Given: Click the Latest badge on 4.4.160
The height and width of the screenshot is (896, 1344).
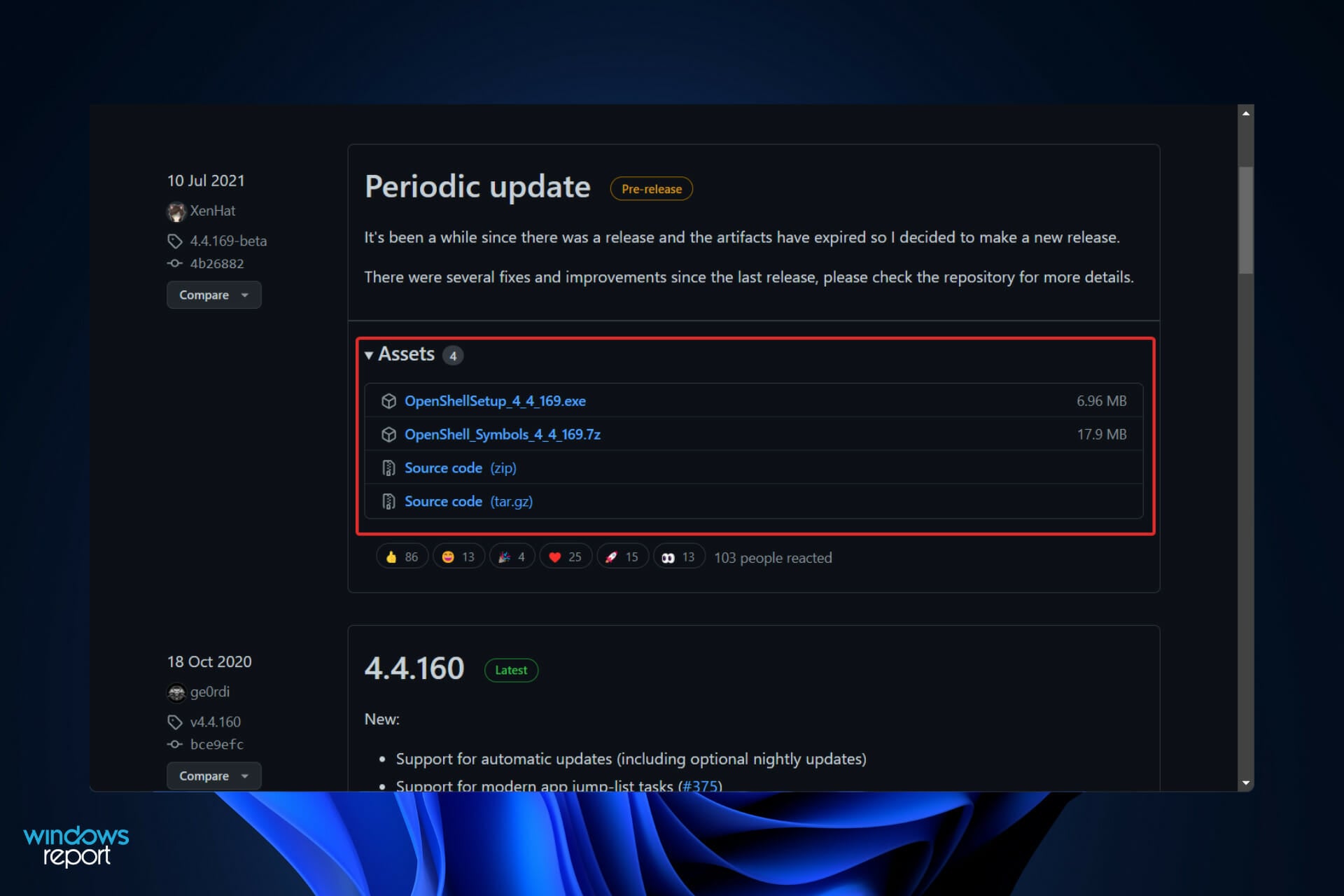Looking at the screenshot, I should [510, 670].
